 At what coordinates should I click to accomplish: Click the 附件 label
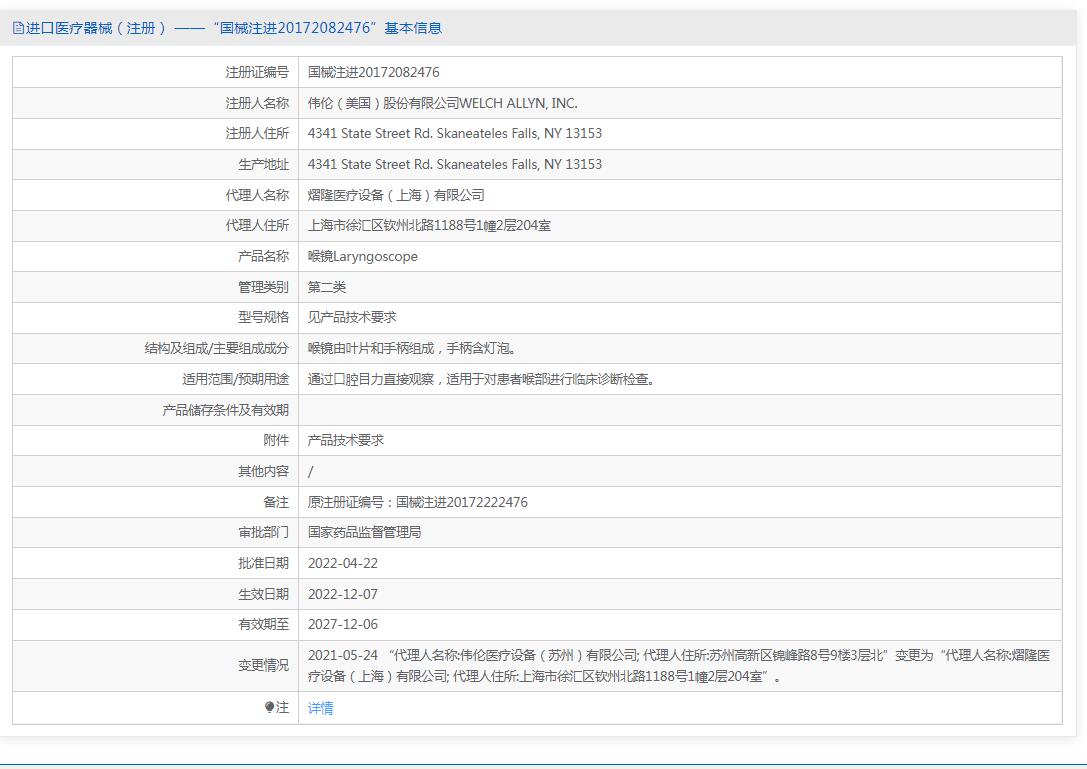click(x=276, y=440)
